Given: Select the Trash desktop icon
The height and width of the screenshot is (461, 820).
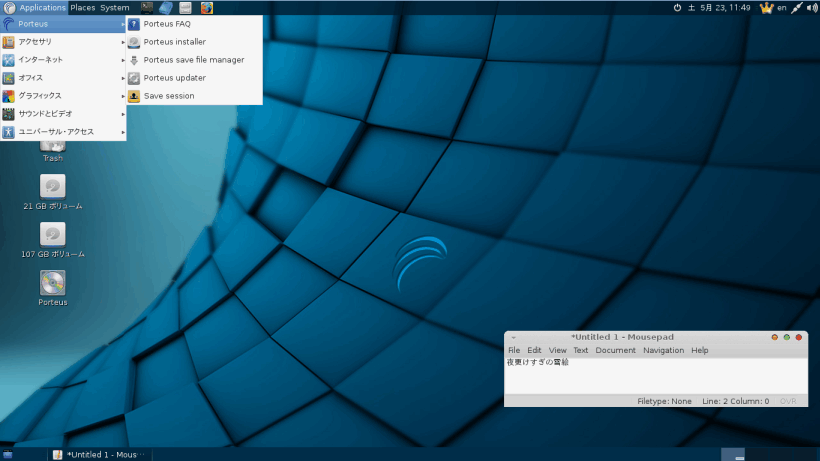Looking at the screenshot, I should point(52,151).
